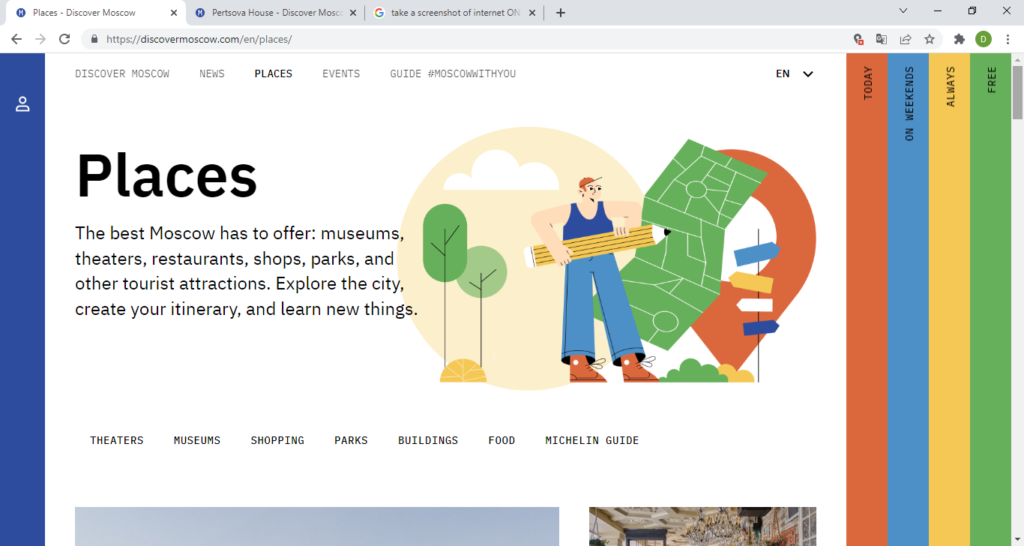1024x546 pixels.
Task: Go back with the browser back arrow
Action: click(x=16, y=39)
